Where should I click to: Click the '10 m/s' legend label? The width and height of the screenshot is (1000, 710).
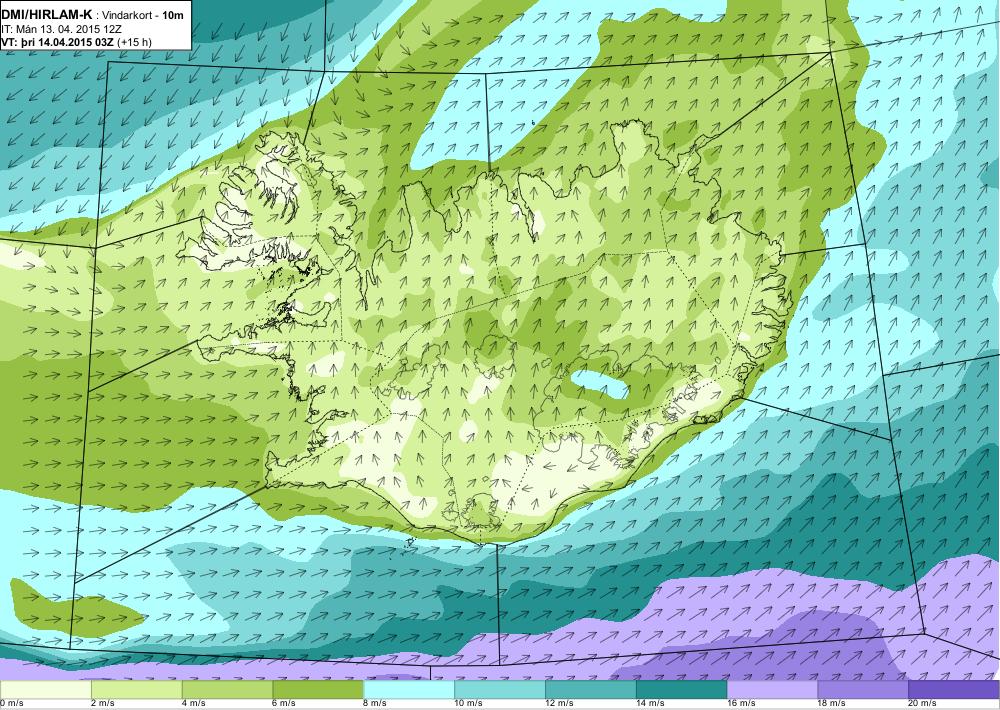[x=469, y=704]
